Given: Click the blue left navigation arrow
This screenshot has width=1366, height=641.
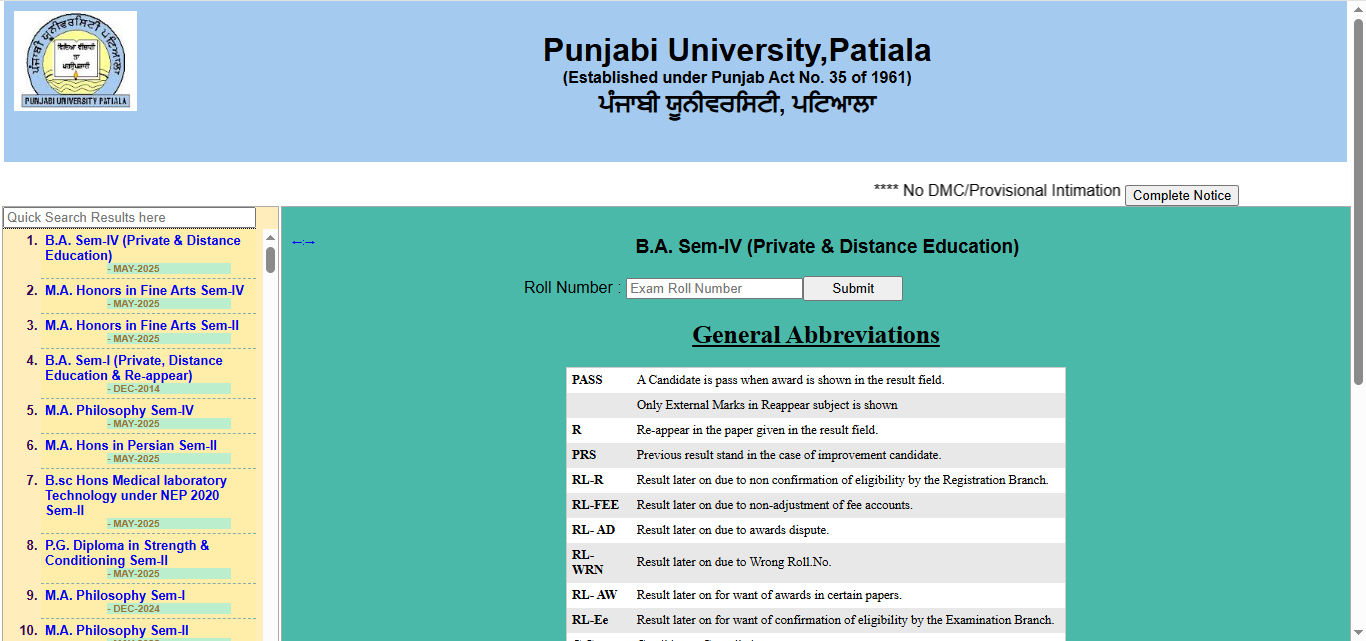Looking at the screenshot, I should pos(296,241).
